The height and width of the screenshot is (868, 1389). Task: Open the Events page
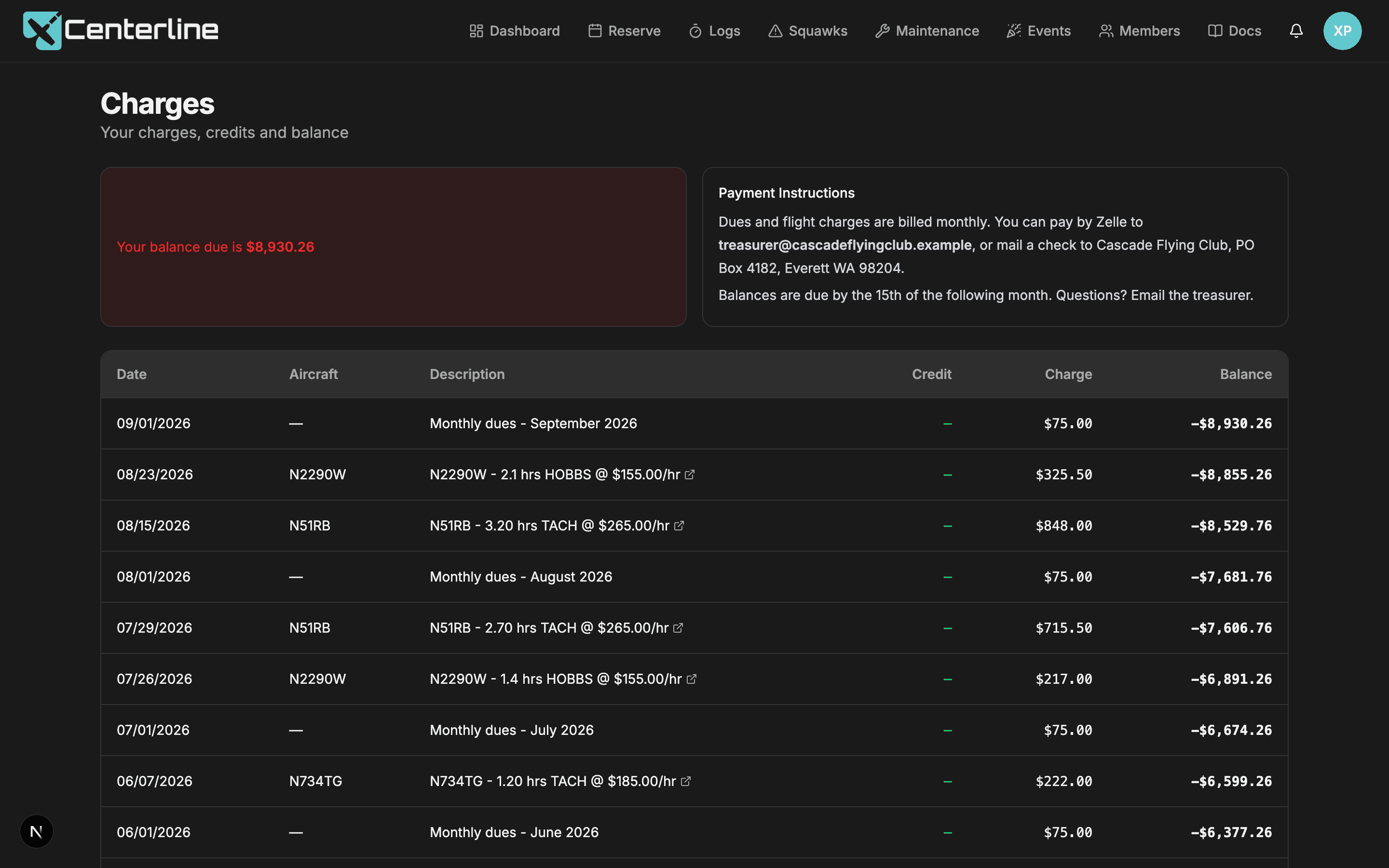point(1038,31)
